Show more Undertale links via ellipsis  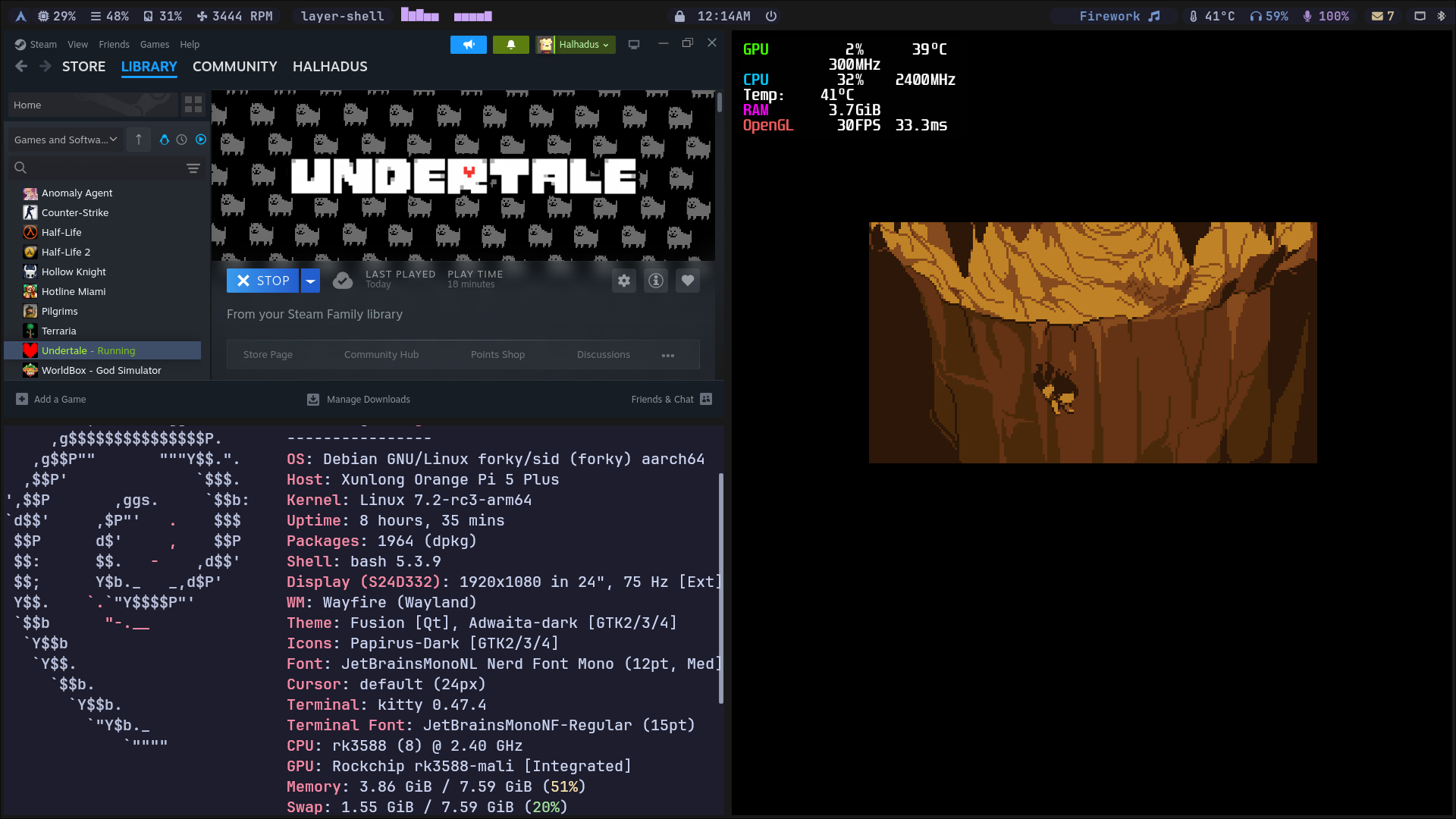pos(668,355)
